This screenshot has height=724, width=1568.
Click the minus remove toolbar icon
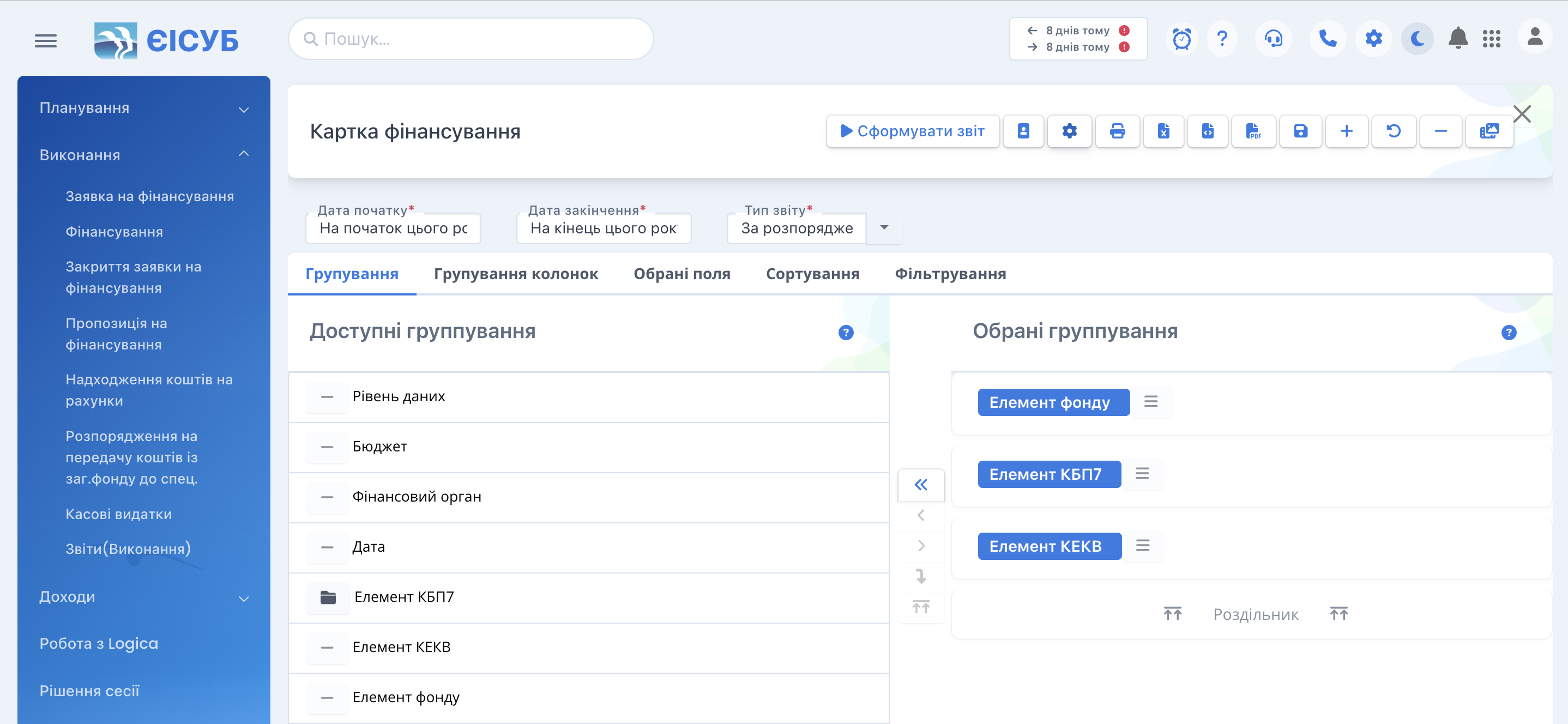point(1441,131)
